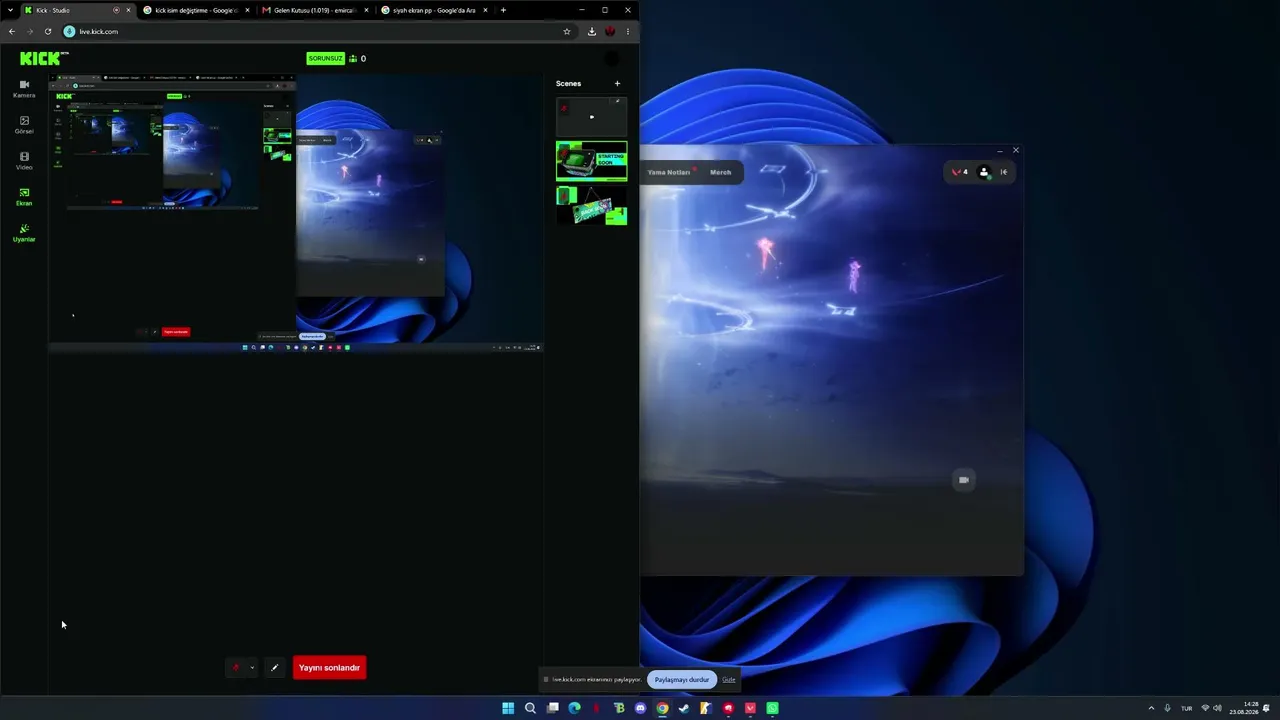
Task: Open WhatsApp from the taskbar
Action: click(x=772, y=708)
